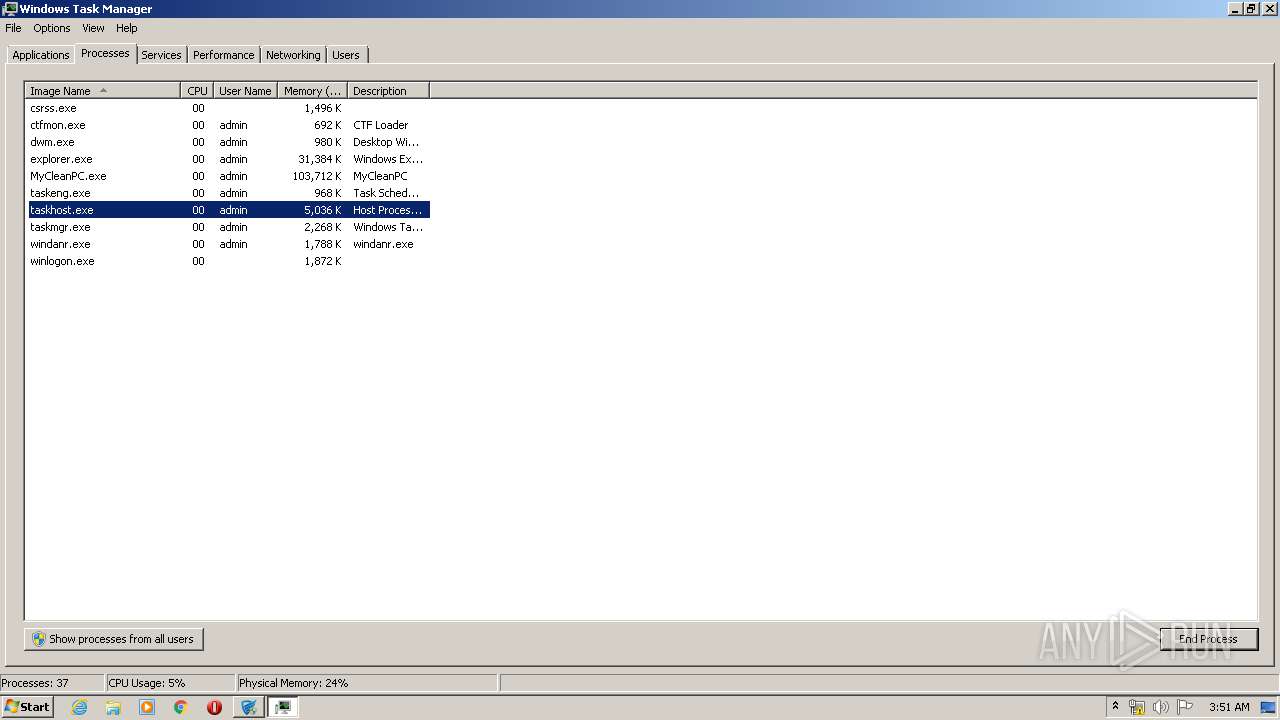Image resolution: width=1280 pixels, height=720 pixels.
Task: Select the dwm.exe process row
Action: click(x=228, y=142)
